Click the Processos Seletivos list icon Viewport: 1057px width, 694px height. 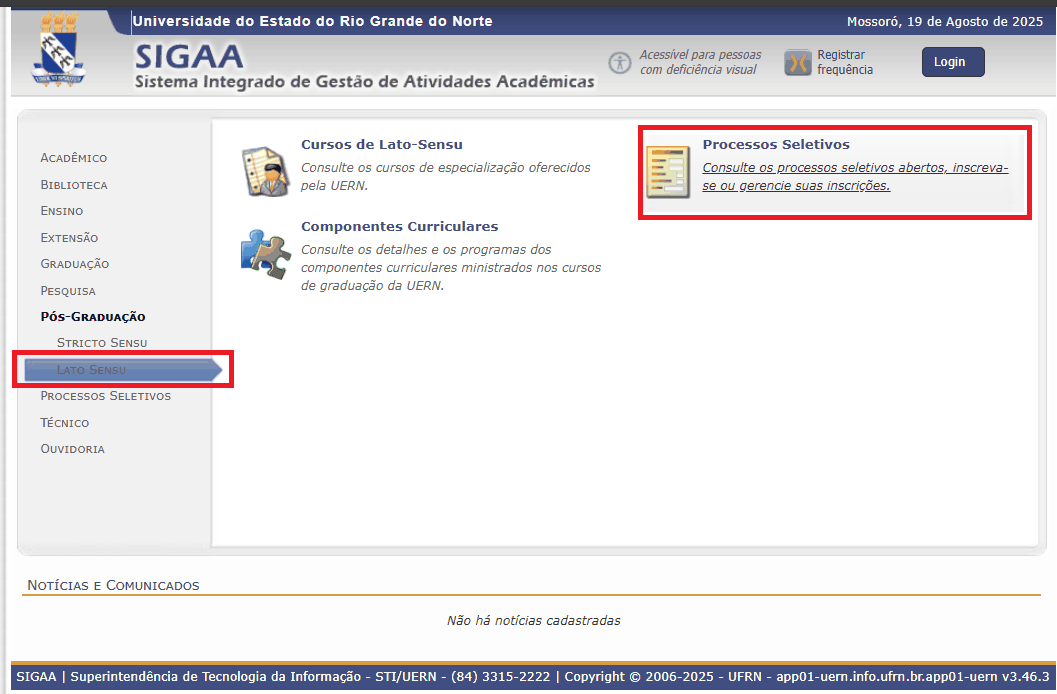pos(667,171)
